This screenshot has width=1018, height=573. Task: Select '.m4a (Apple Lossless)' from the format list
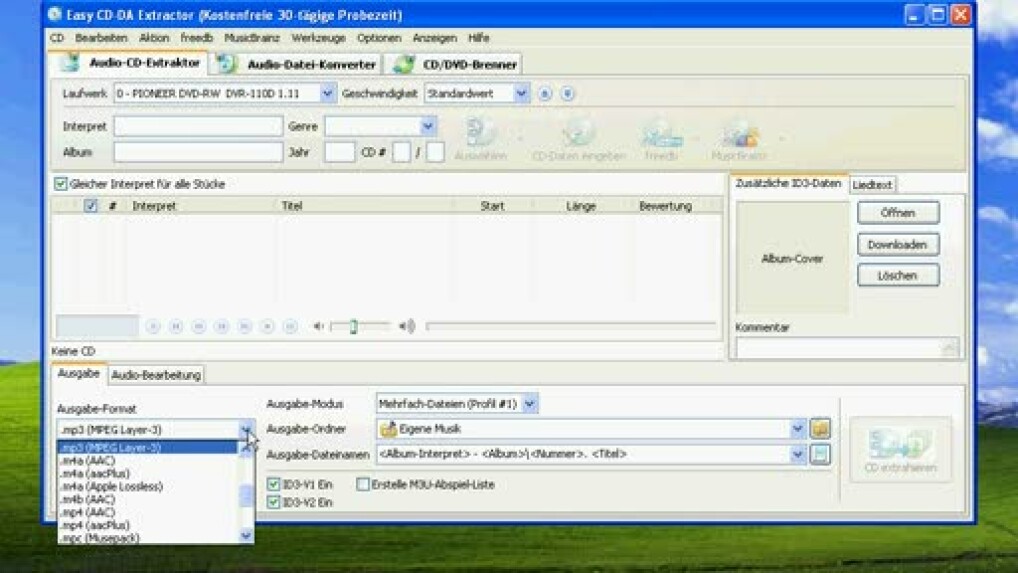[111, 486]
